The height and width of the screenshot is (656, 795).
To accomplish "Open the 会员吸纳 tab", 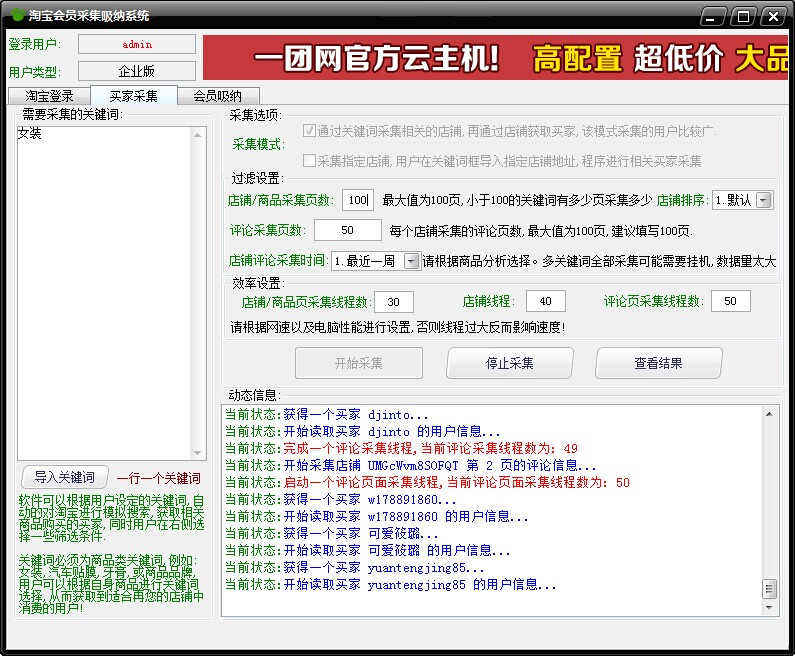I will pyautogui.click(x=218, y=96).
